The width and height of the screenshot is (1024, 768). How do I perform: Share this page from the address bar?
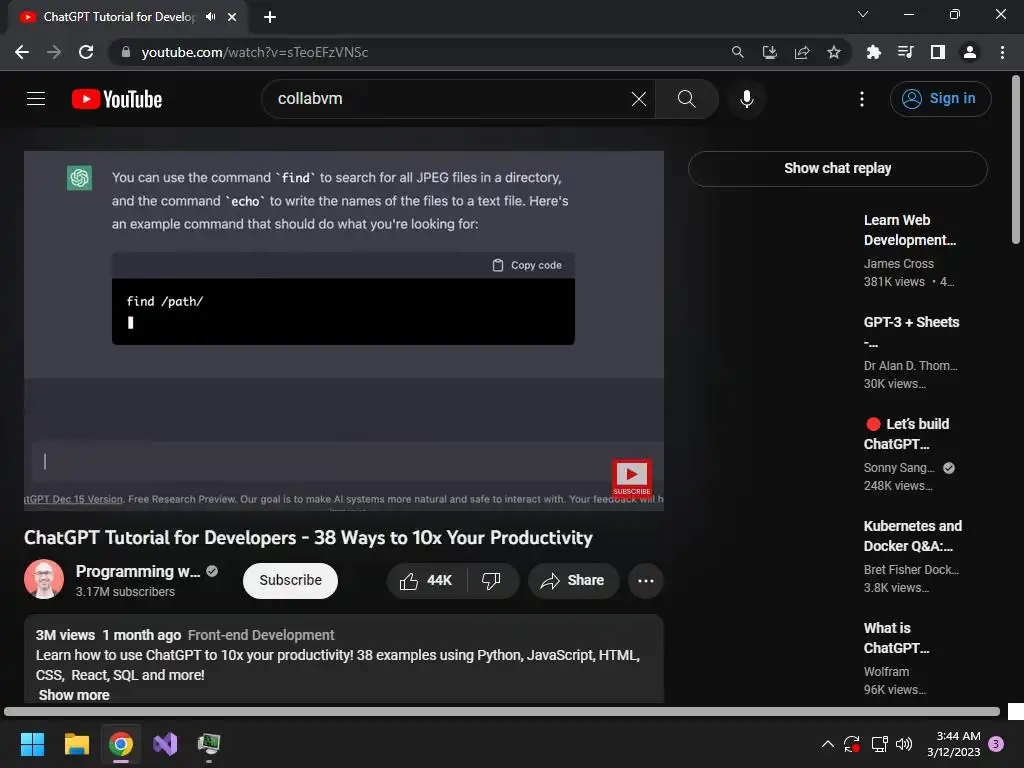(x=802, y=52)
